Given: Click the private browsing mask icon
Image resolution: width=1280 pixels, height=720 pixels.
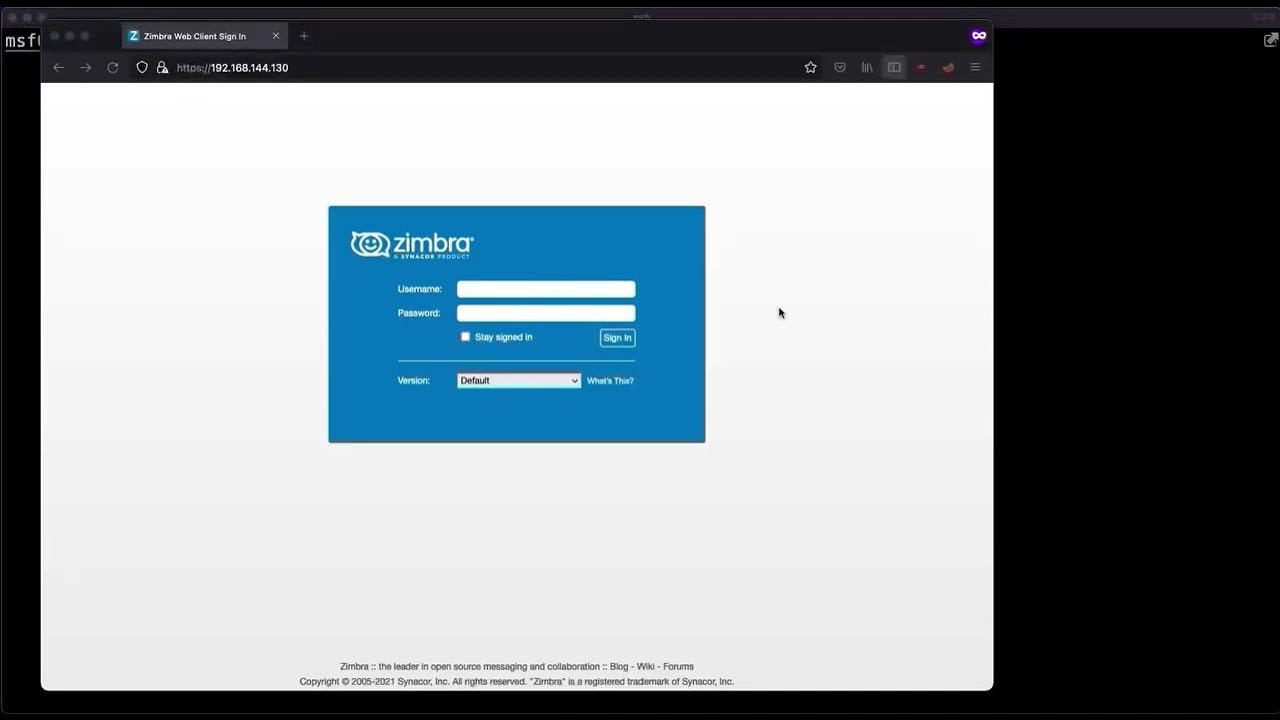Looking at the screenshot, I should pyautogui.click(x=978, y=36).
